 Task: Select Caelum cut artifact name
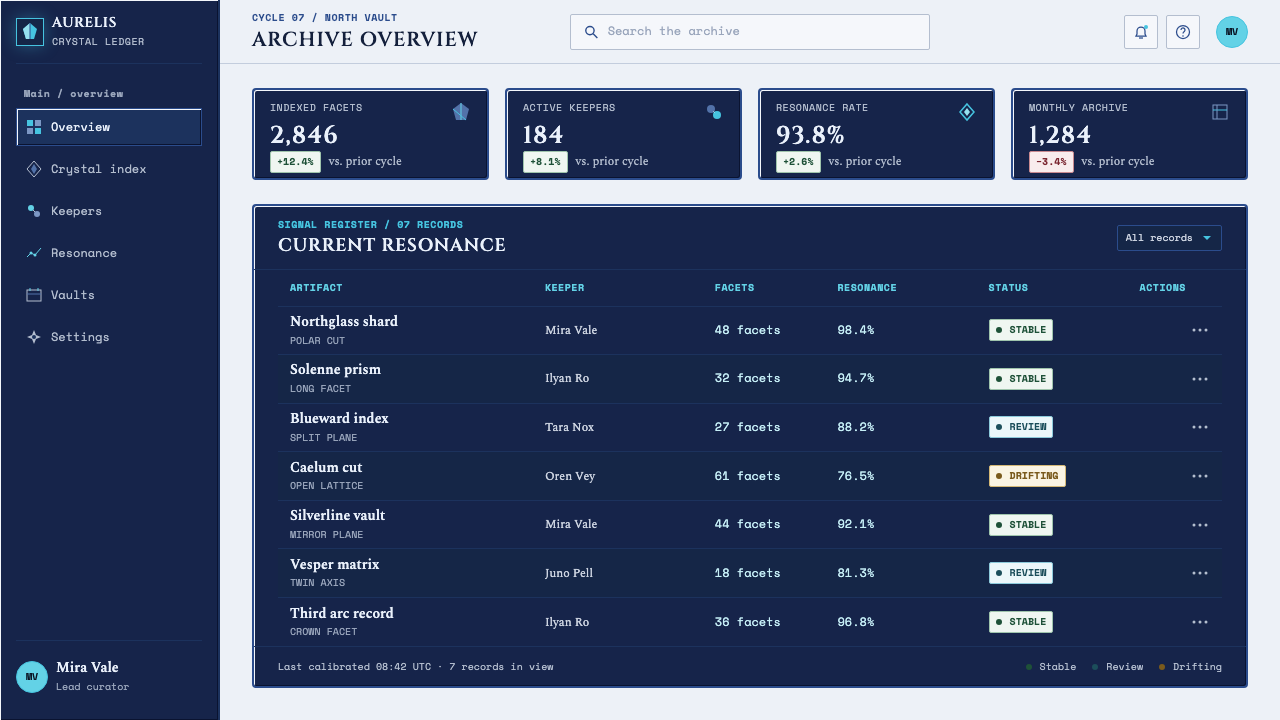(326, 468)
